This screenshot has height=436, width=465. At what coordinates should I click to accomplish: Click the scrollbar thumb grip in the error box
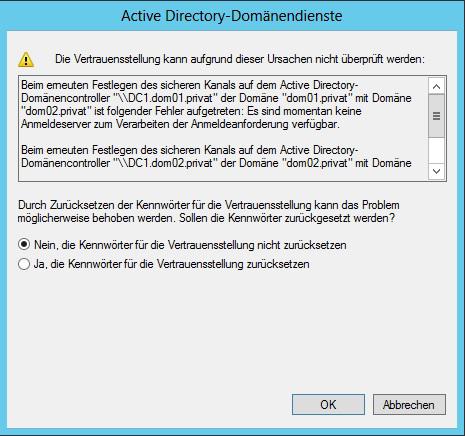(436, 116)
